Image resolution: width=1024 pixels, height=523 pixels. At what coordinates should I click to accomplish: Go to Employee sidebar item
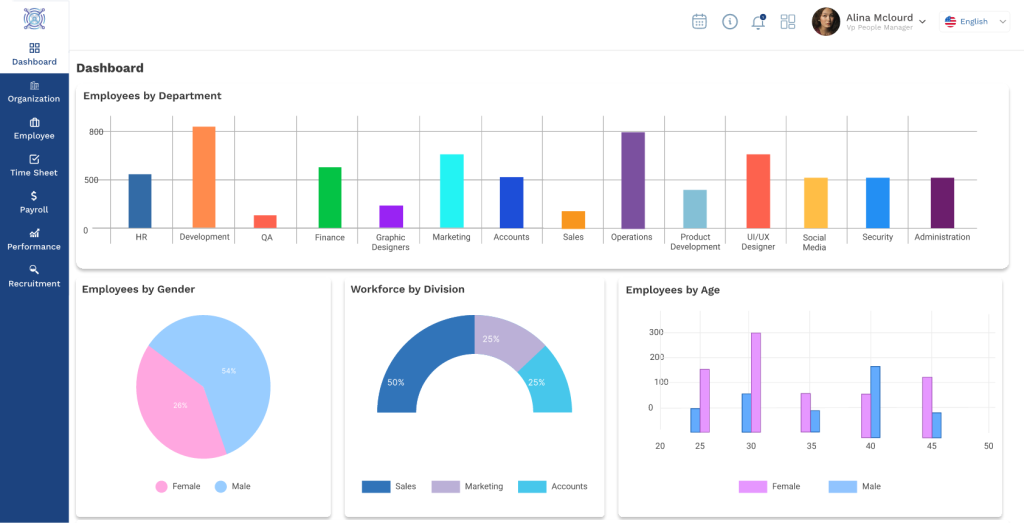coord(34,129)
